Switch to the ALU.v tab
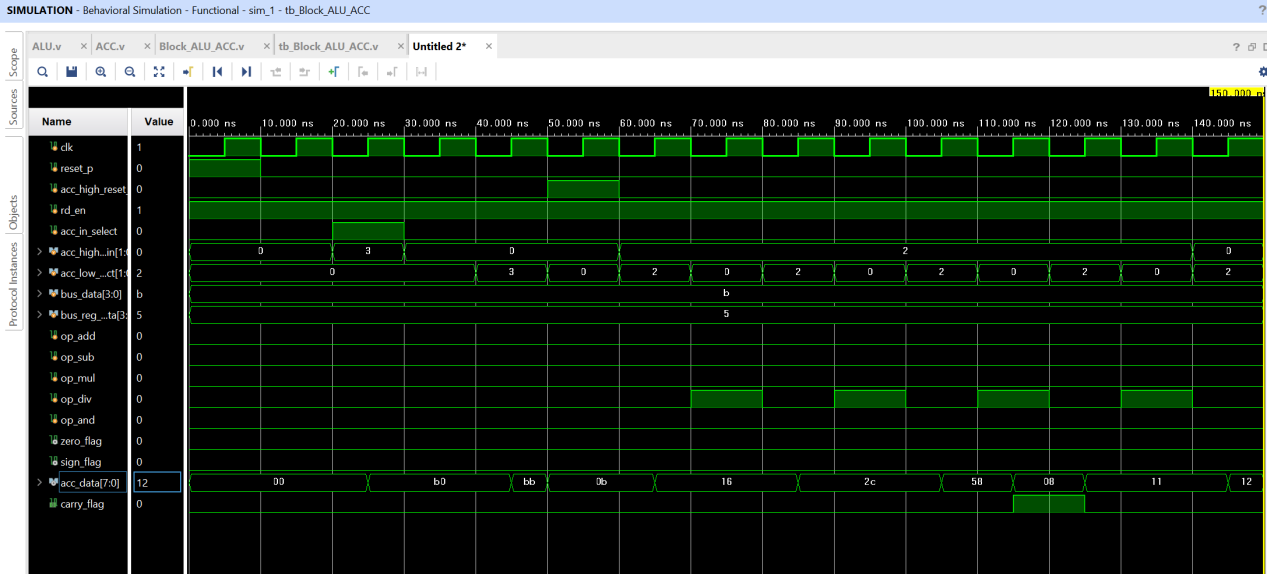Screen dimensions: 1267x574 pyautogui.click(x=47, y=46)
